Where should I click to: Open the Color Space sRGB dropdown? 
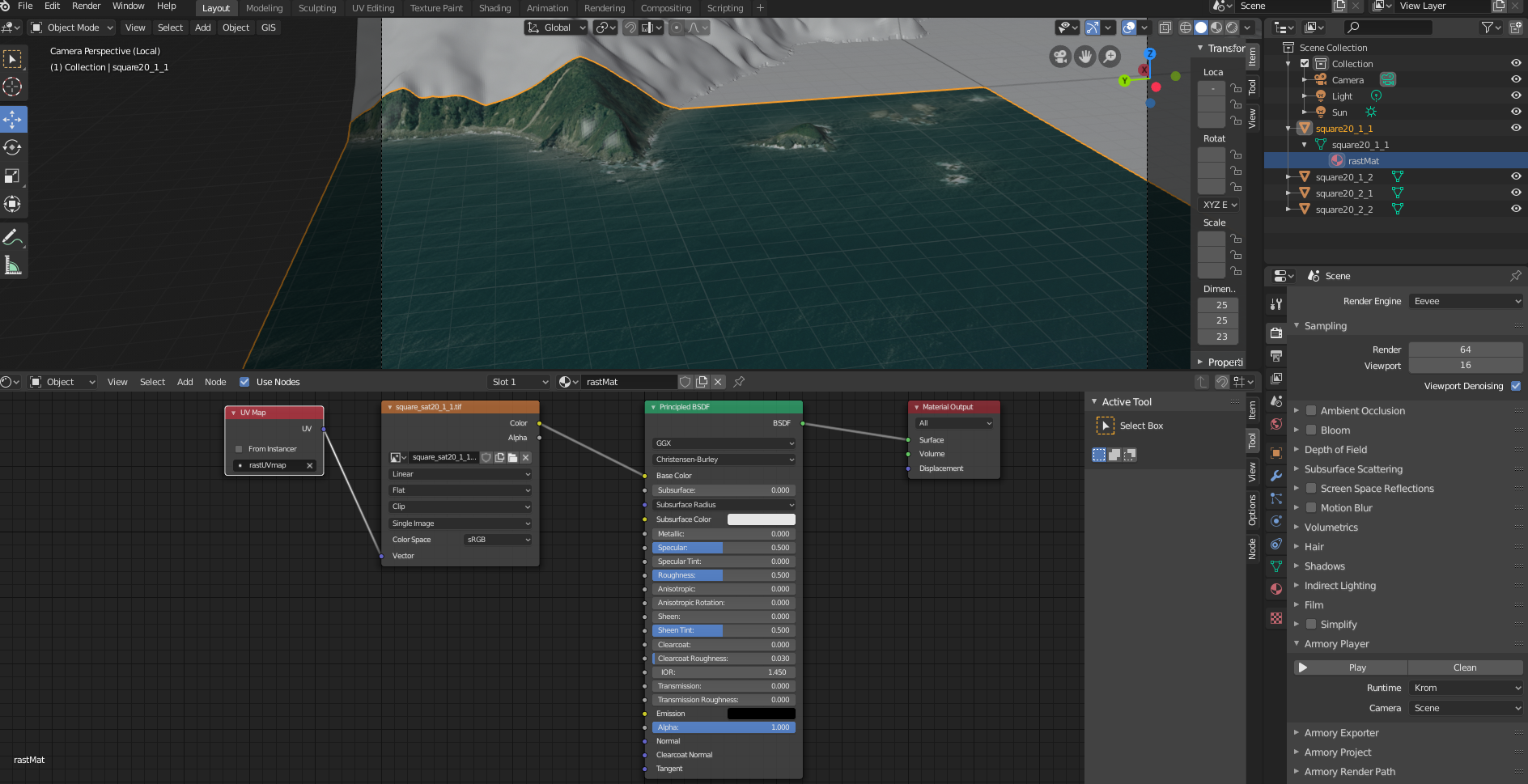pos(499,540)
